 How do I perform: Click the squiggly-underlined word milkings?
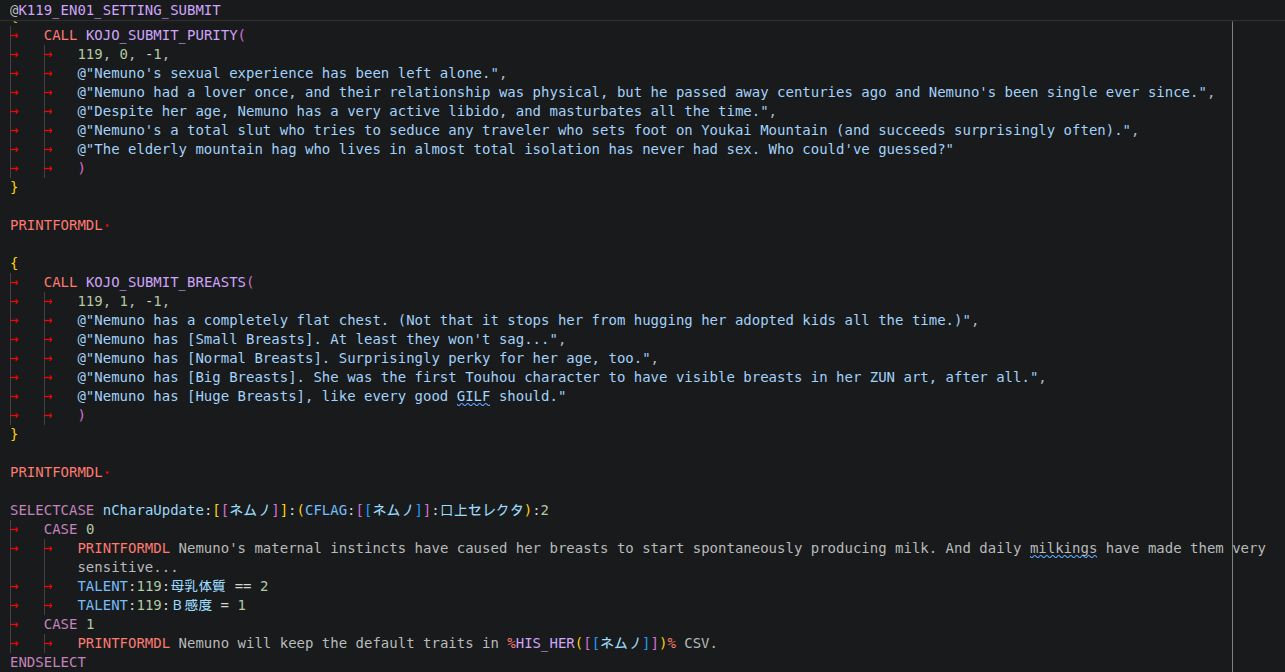[x=1064, y=548]
